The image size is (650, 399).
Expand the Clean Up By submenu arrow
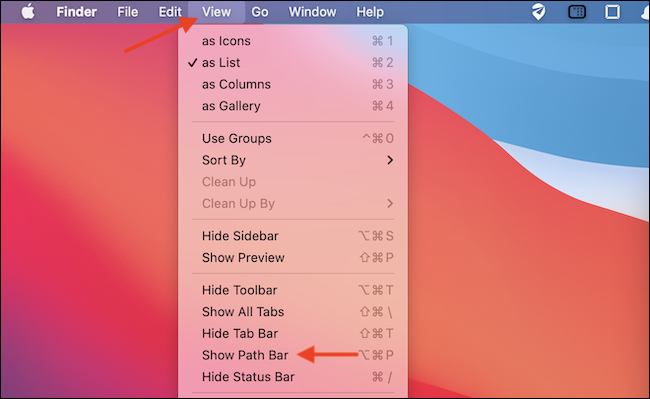[x=390, y=203]
